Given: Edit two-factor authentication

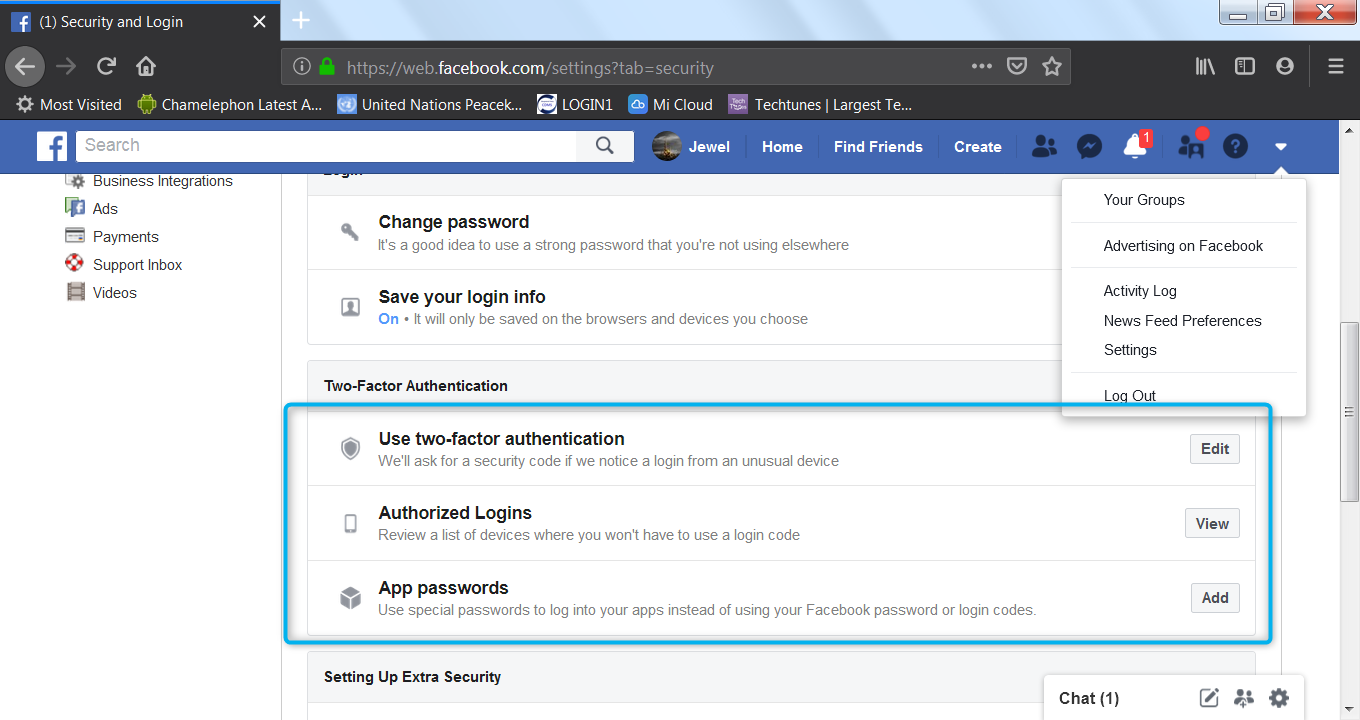Looking at the screenshot, I should (1214, 449).
